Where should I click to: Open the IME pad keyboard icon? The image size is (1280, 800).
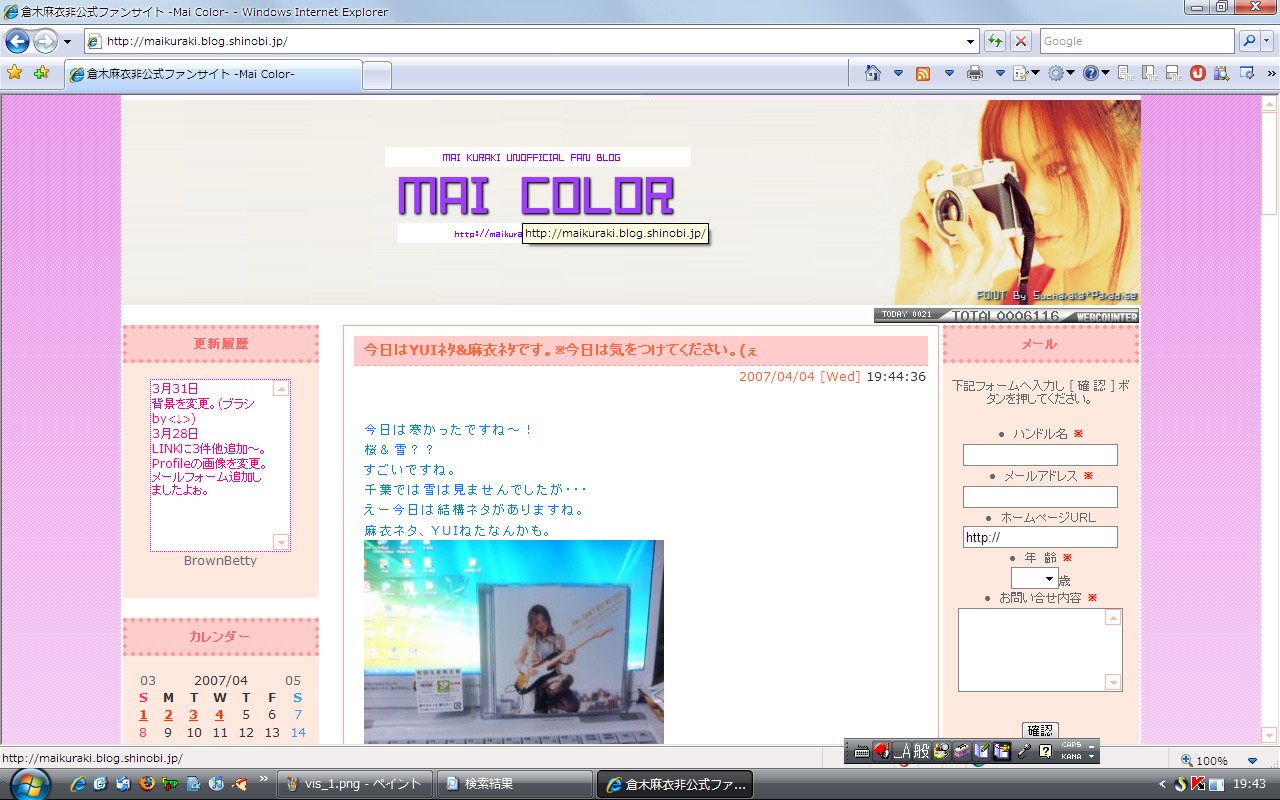click(x=860, y=751)
